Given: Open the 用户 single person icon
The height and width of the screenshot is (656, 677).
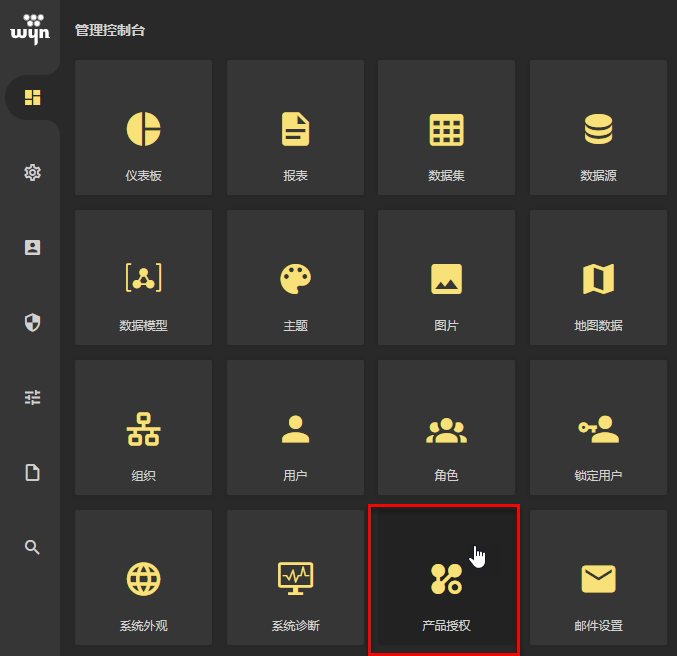Looking at the screenshot, I should pos(295,429).
